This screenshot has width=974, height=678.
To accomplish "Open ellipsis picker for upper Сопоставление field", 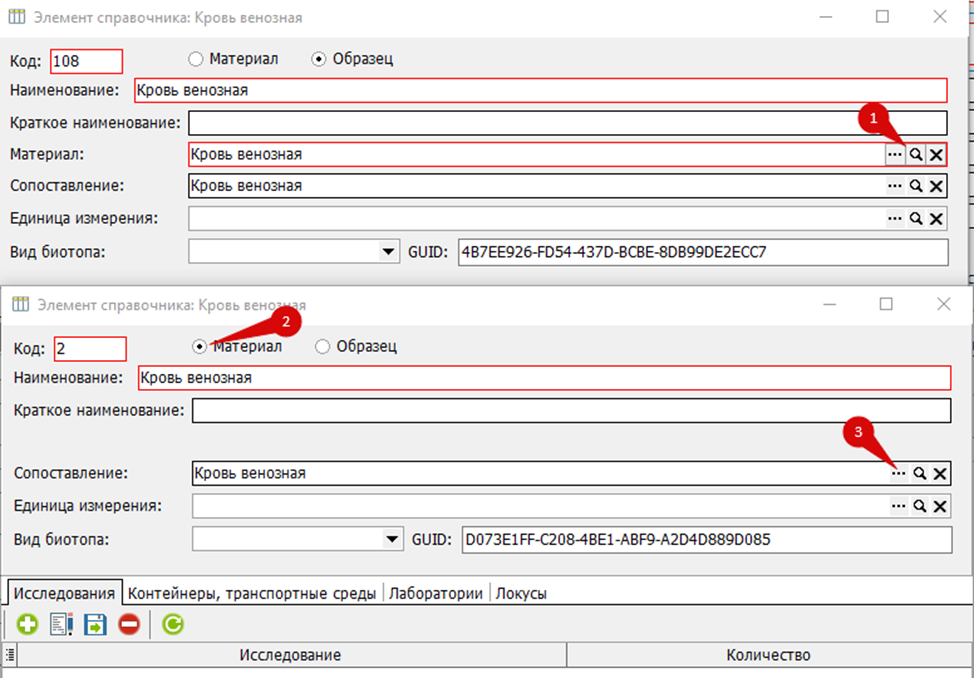I will (x=894, y=186).
